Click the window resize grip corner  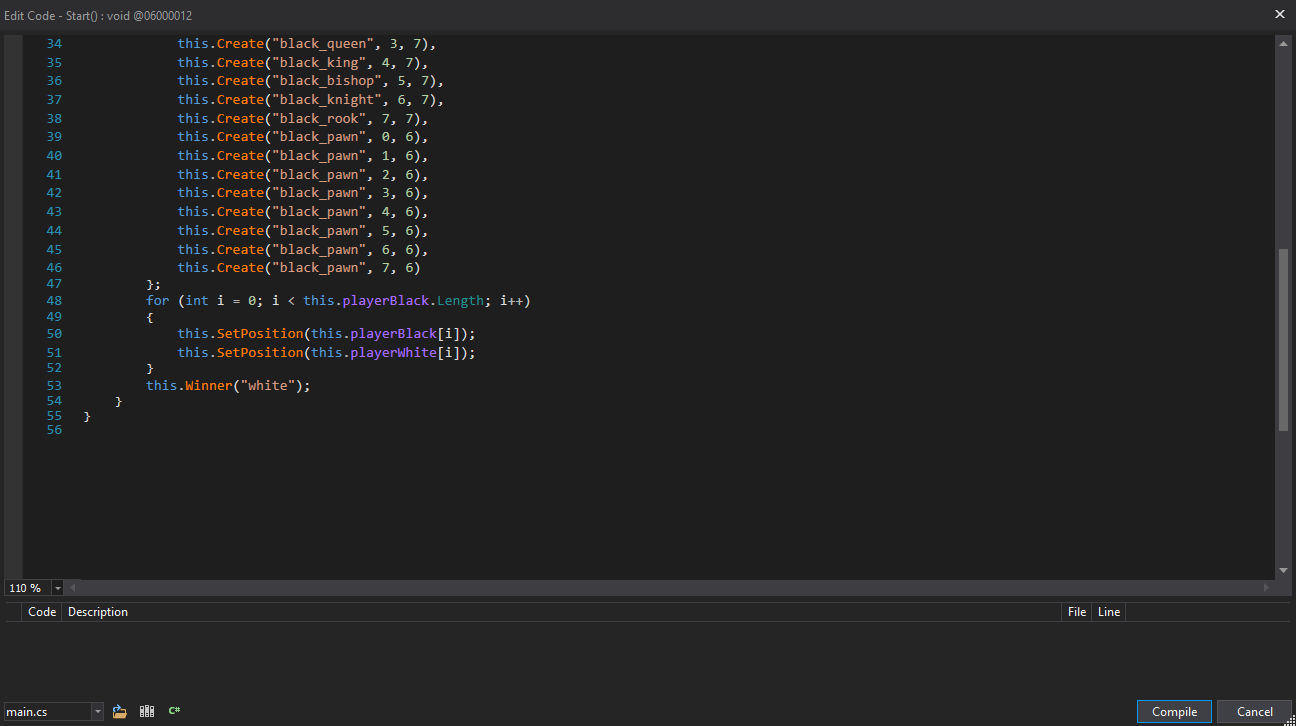(x=1289, y=719)
